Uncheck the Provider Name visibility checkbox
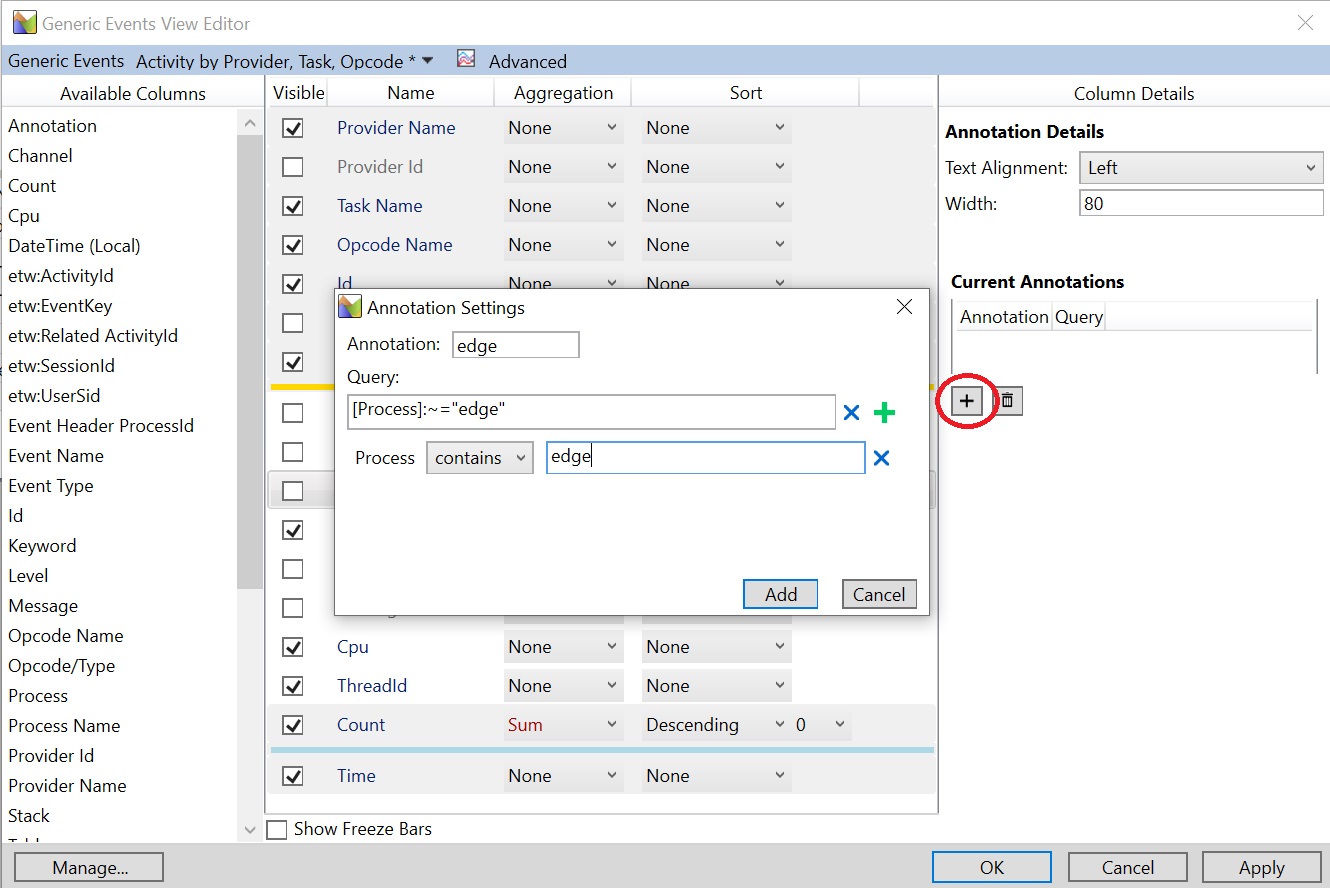Screen dimensions: 1330x888 293,128
